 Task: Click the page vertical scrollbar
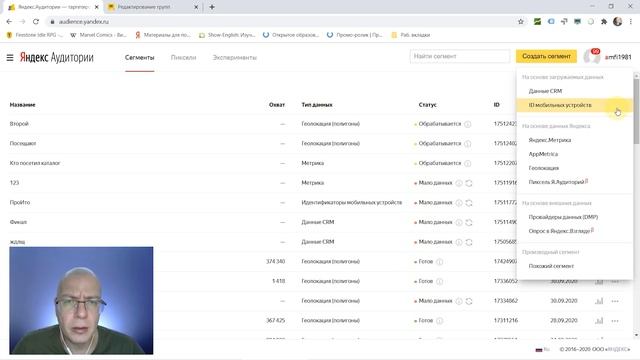click(636, 111)
